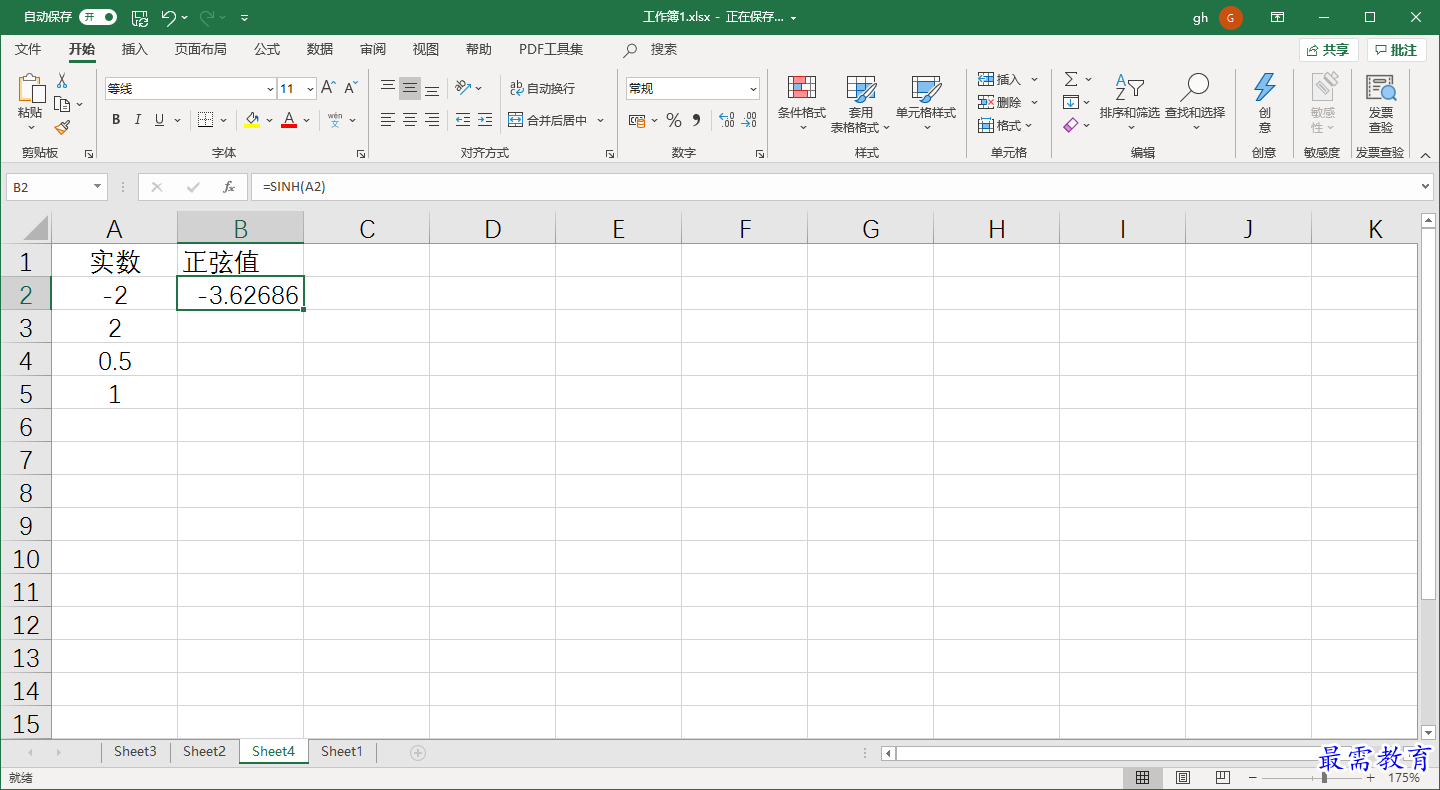Apply Increase Font Size icon
The image size is (1440, 790).
pos(328,88)
